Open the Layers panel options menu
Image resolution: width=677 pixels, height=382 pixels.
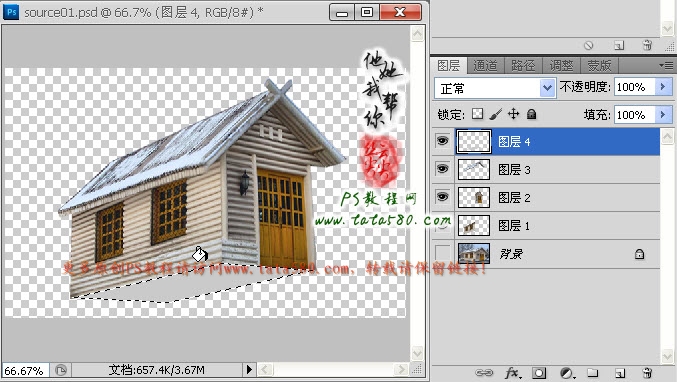coord(667,66)
